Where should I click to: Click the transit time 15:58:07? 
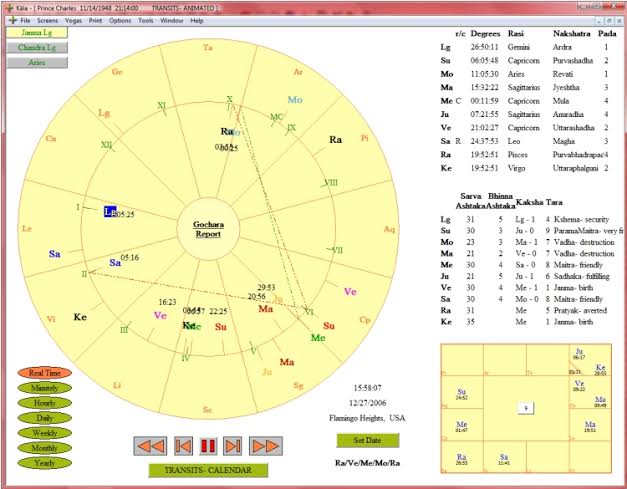[367, 388]
